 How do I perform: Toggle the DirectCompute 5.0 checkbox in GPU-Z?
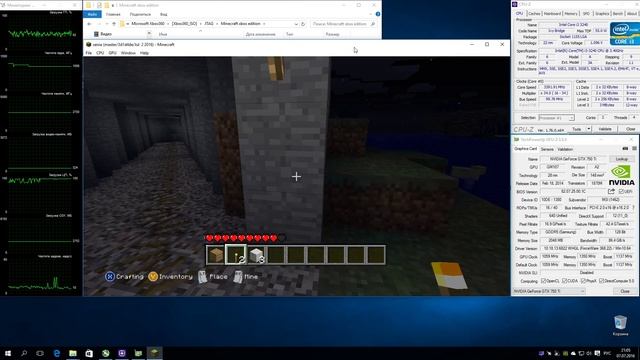click(601, 281)
